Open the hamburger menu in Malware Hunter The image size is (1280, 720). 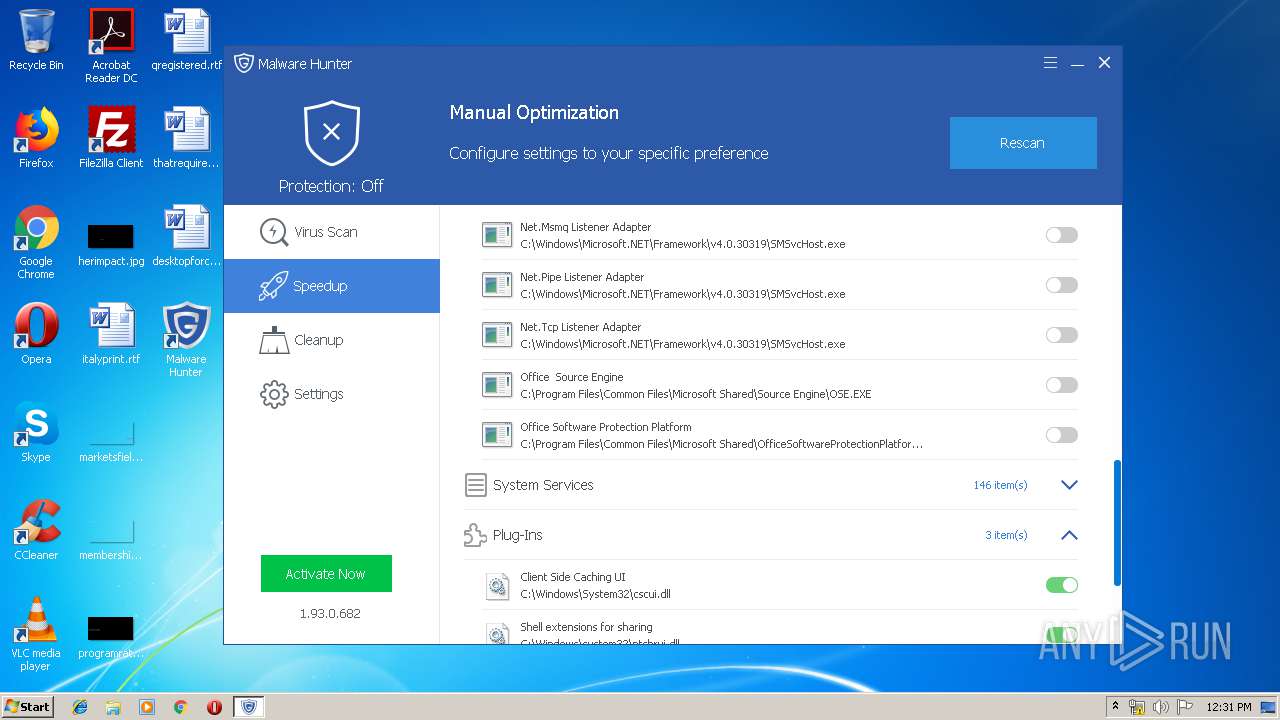point(1050,62)
